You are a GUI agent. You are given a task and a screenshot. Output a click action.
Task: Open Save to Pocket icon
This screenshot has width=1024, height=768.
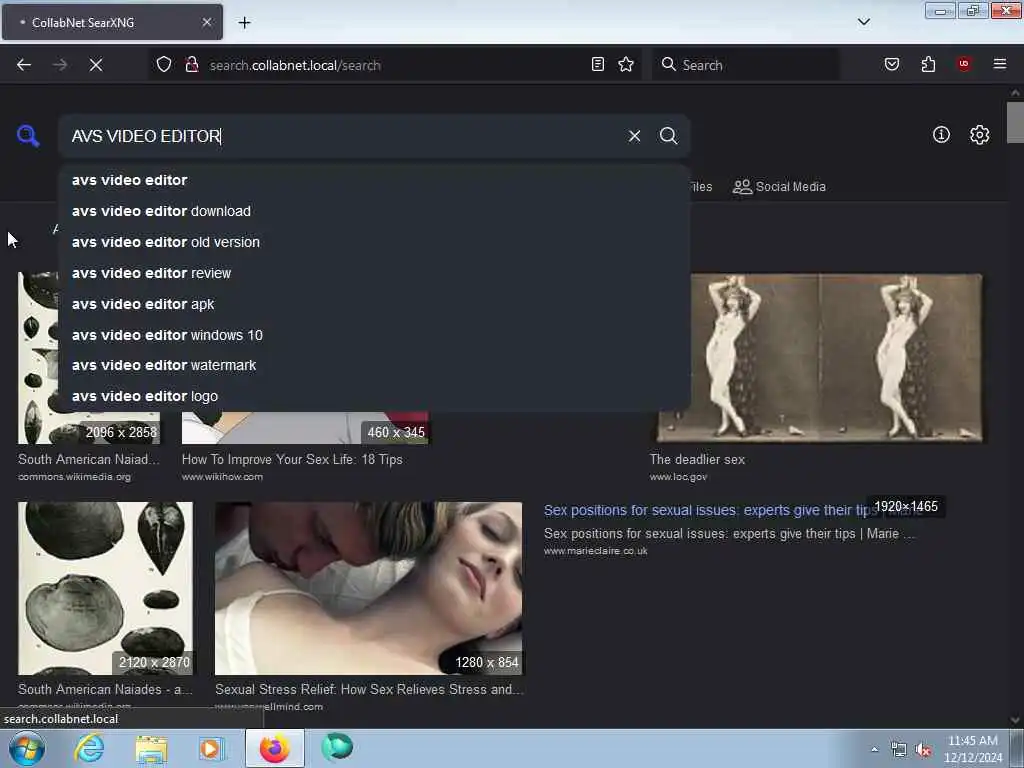891,64
